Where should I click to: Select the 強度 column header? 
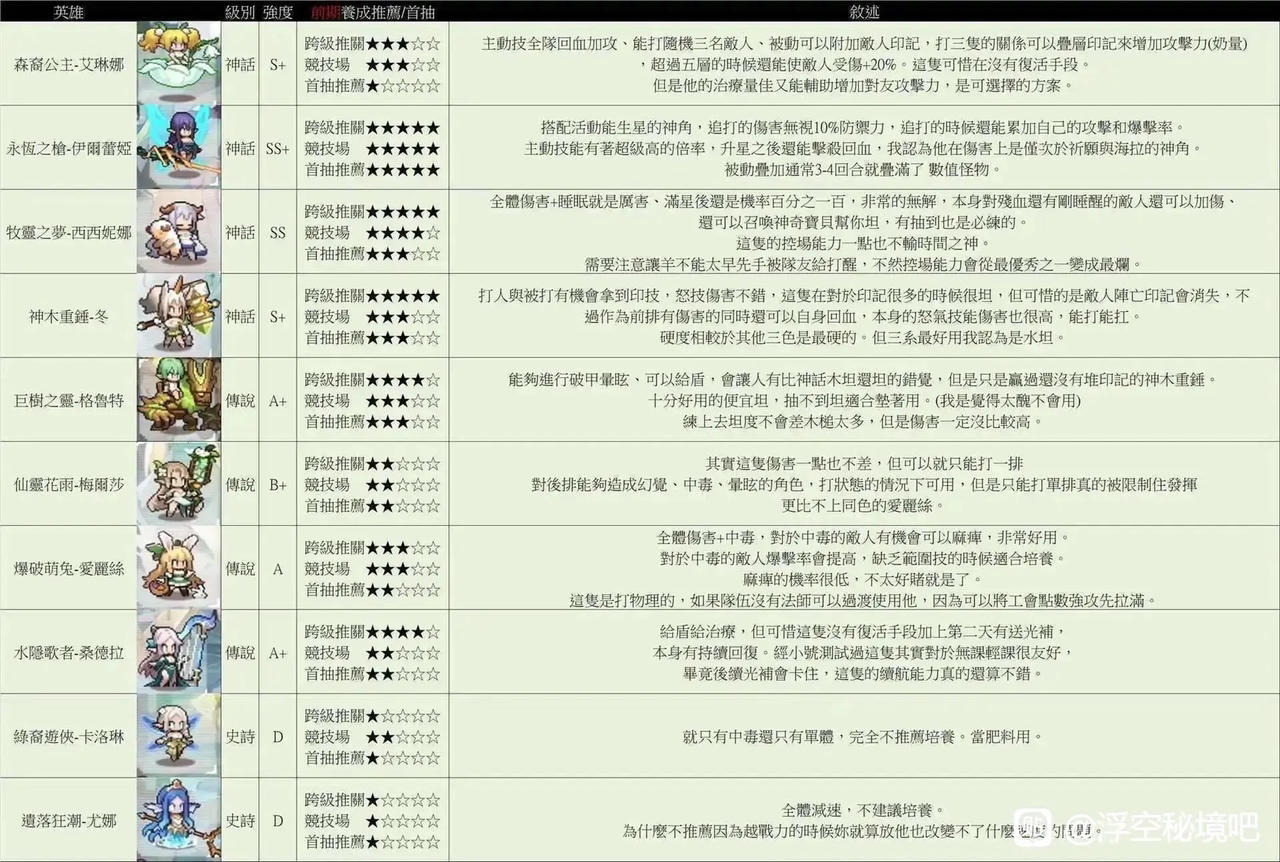[278, 11]
